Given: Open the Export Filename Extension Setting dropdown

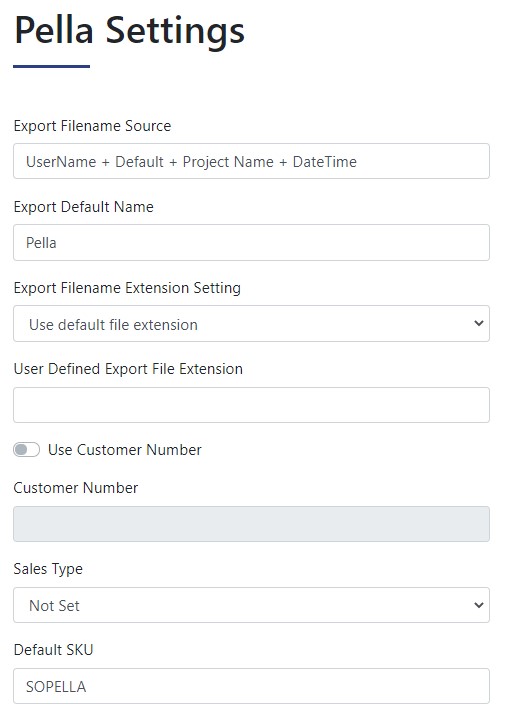Looking at the screenshot, I should [251, 324].
